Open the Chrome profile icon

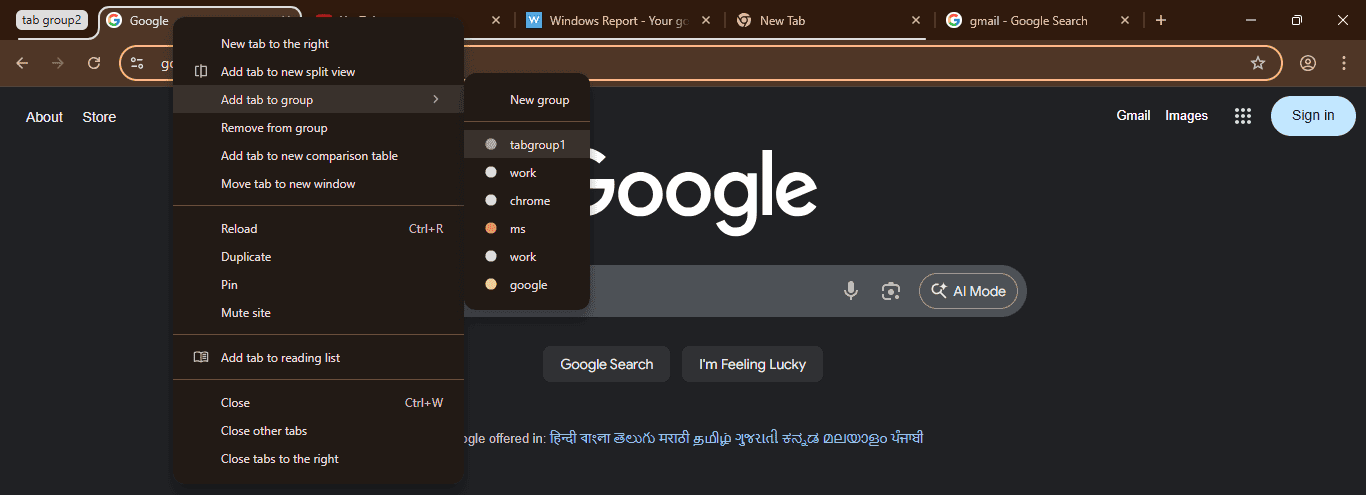[1308, 63]
